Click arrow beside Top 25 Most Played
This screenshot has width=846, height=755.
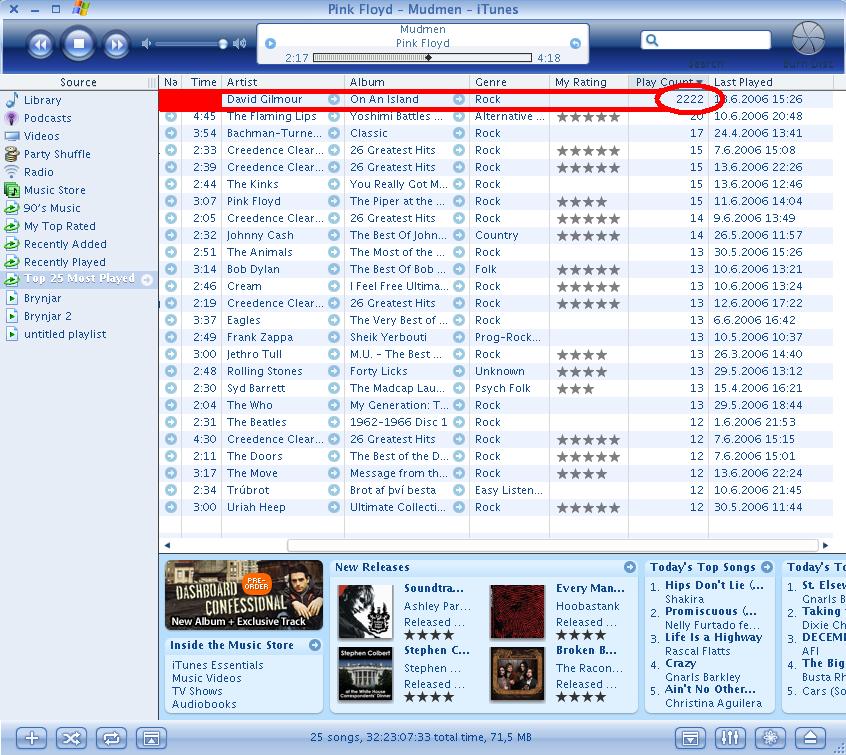(x=147, y=280)
